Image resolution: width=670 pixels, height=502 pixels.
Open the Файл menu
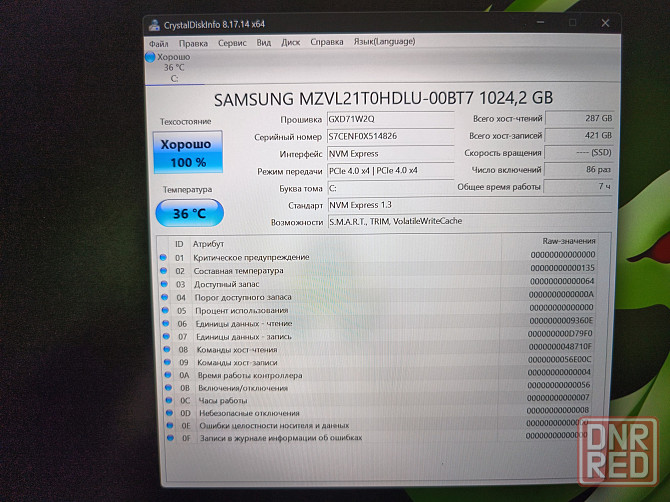pyautogui.click(x=158, y=43)
